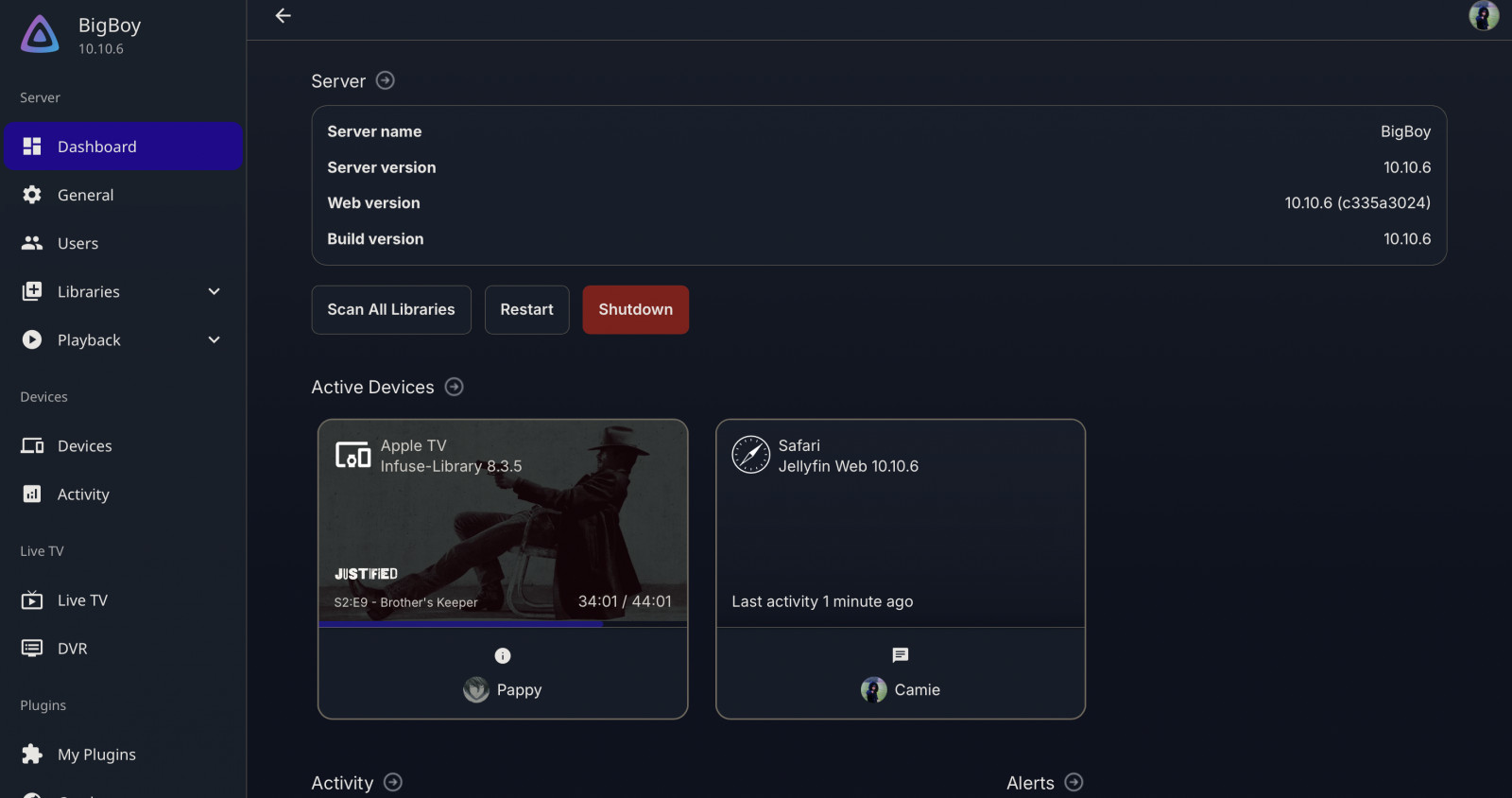Image resolution: width=1512 pixels, height=798 pixels.
Task: Click the back arrow icon
Action: (x=283, y=16)
